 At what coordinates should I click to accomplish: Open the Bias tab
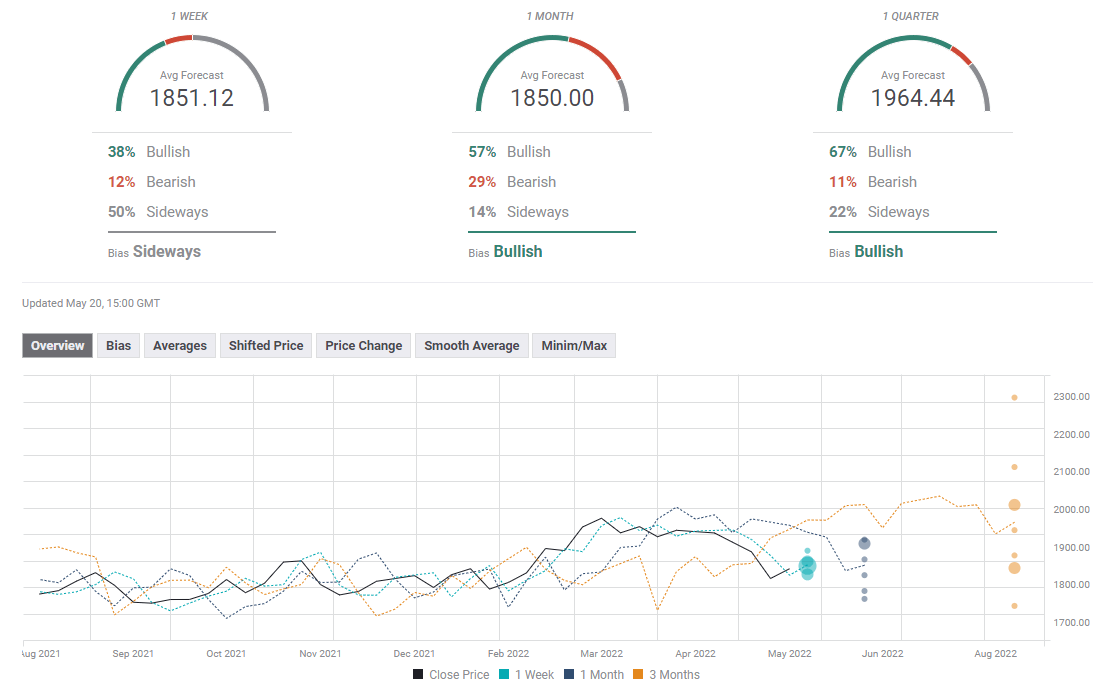(118, 346)
